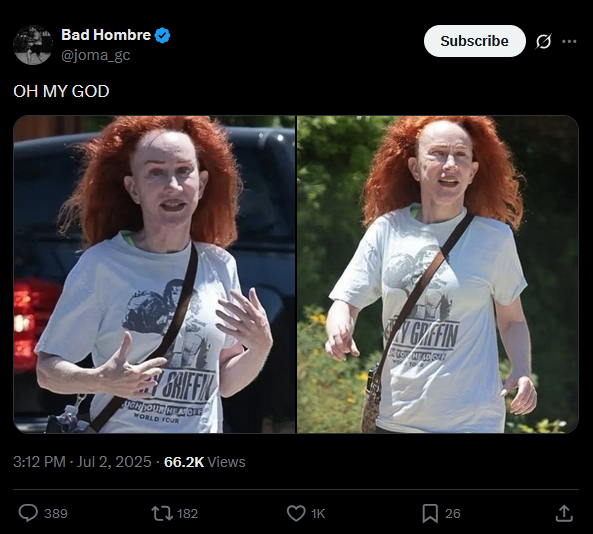
Task: Click the Bad Hombre display name
Action: click(106, 35)
